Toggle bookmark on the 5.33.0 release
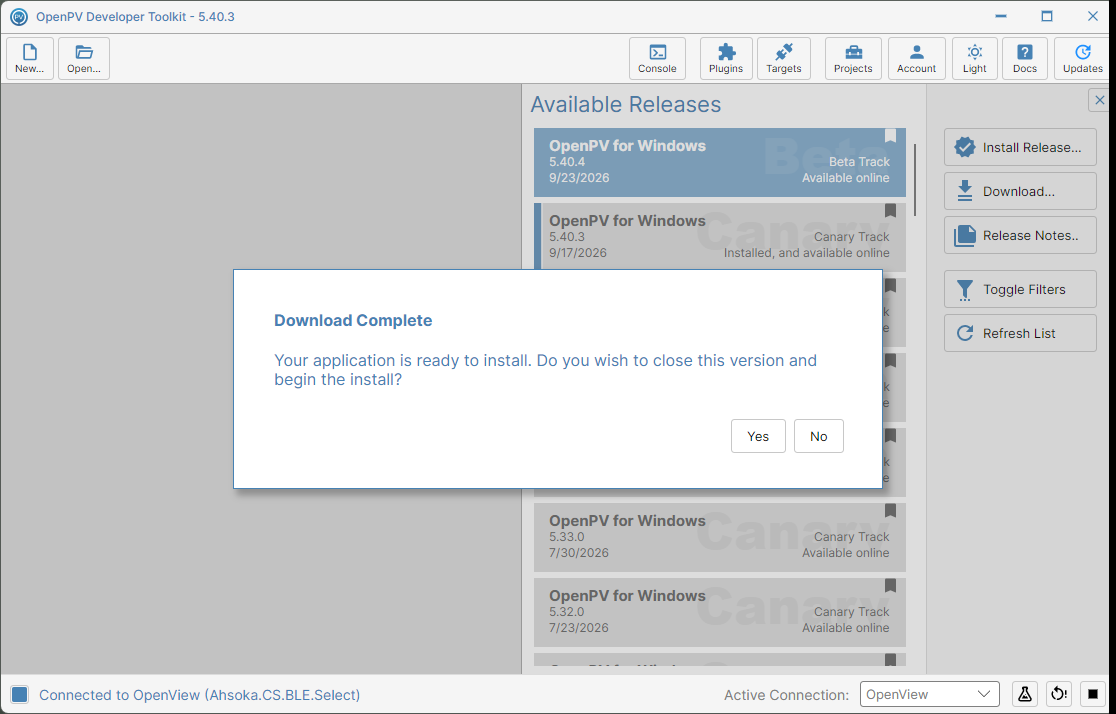The width and height of the screenshot is (1116, 714). coord(890,511)
